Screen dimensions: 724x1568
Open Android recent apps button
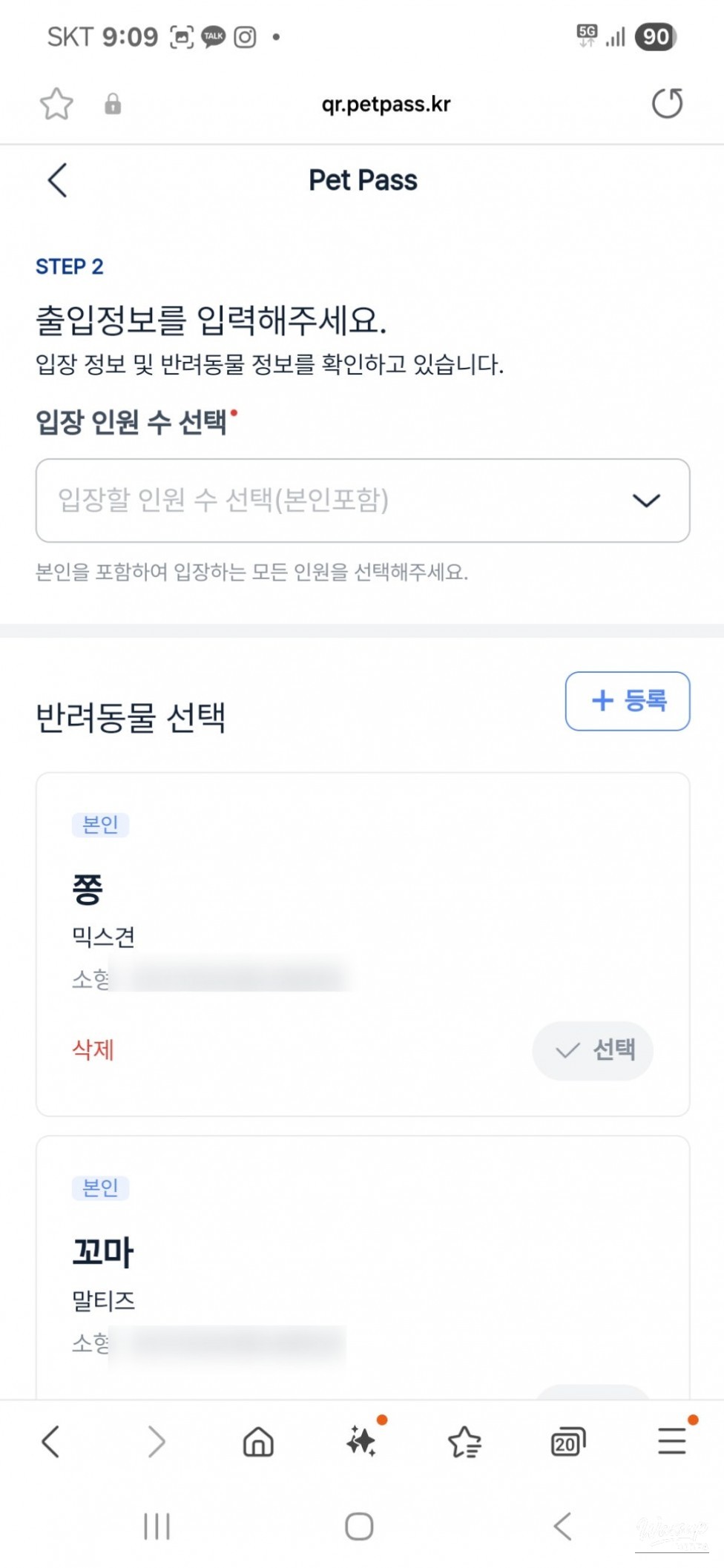pyautogui.click(x=157, y=1526)
